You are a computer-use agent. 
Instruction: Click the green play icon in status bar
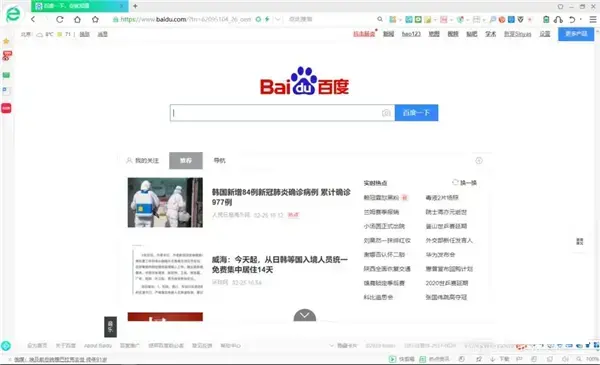coord(392,359)
